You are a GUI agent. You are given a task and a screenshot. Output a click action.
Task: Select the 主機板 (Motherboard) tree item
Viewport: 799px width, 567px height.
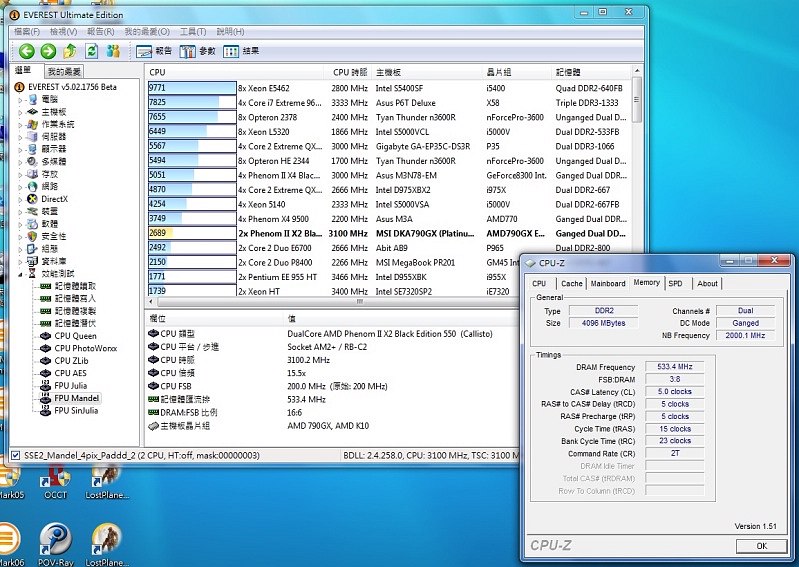coord(54,112)
